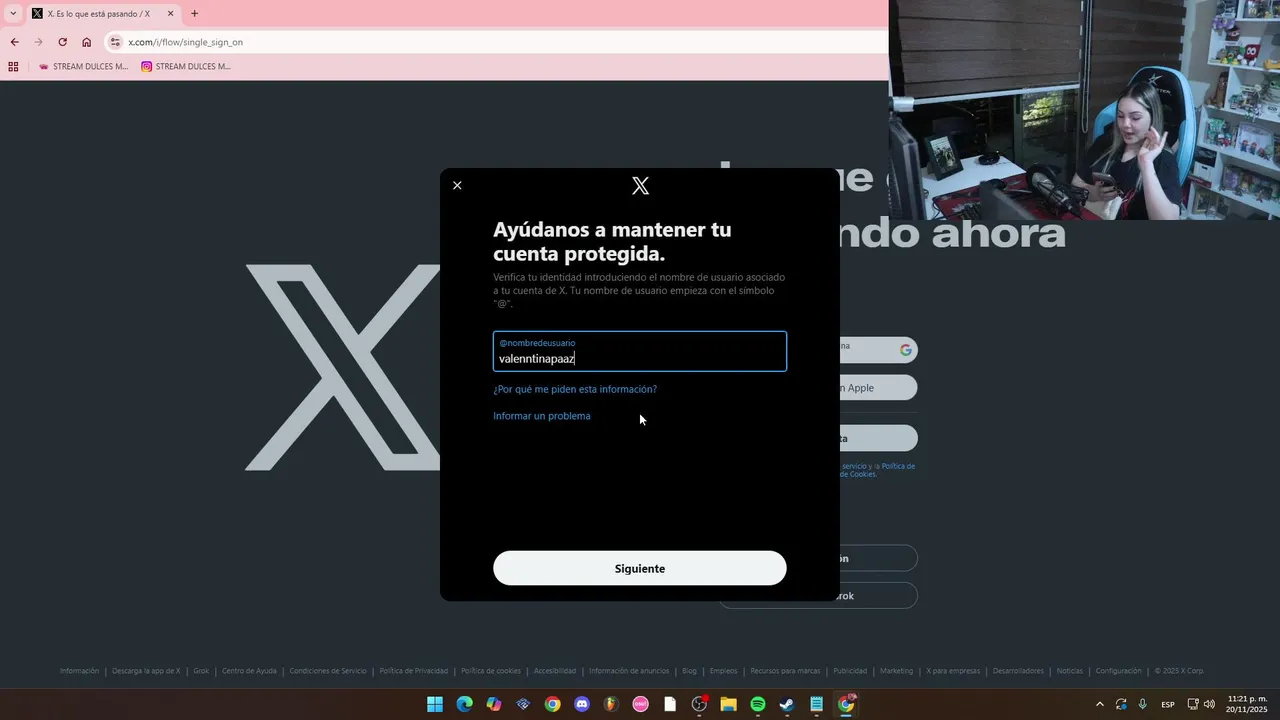Open a new browser tab
The image size is (1280, 720).
click(194, 14)
